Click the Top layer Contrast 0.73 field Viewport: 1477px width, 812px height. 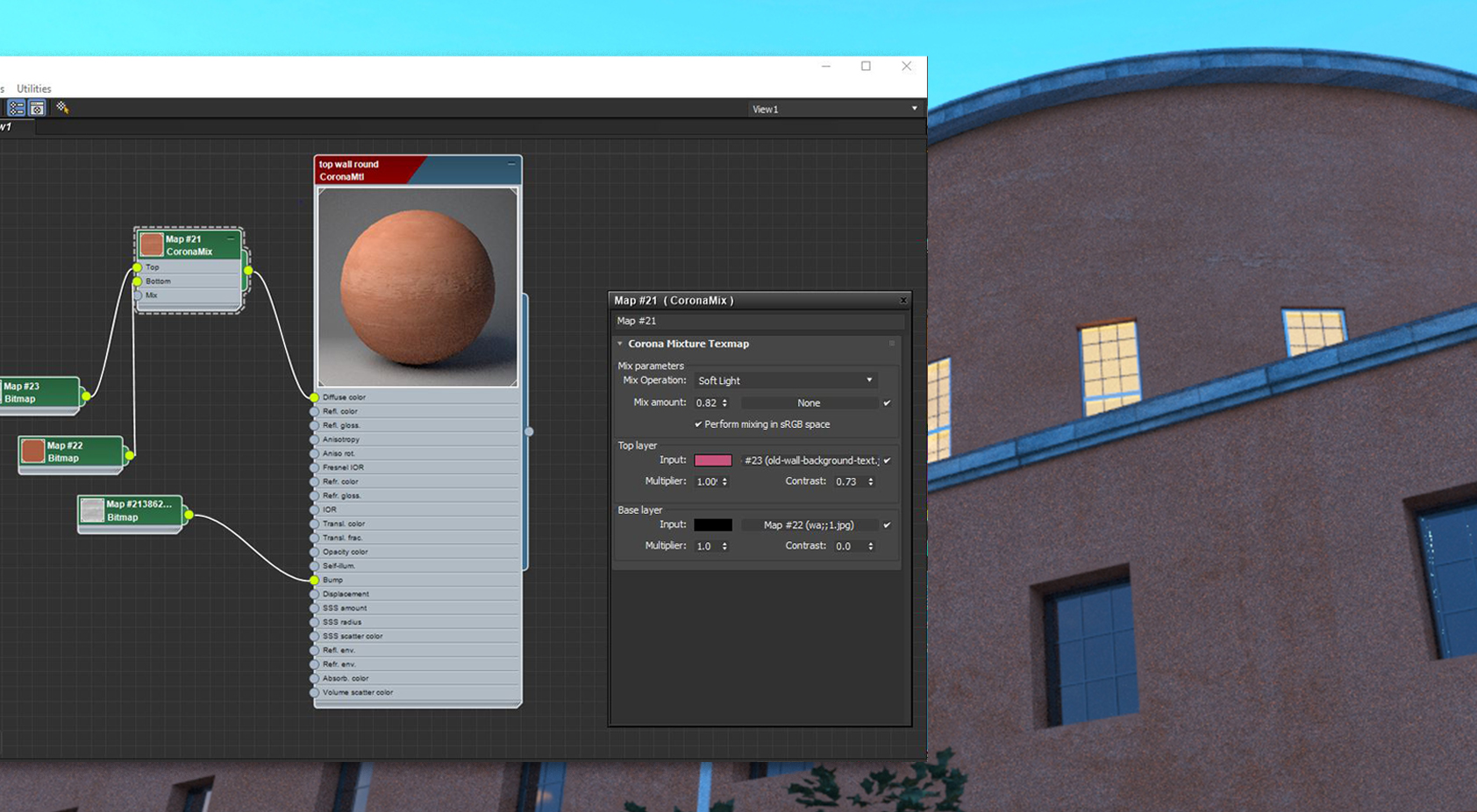tap(849, 481)
